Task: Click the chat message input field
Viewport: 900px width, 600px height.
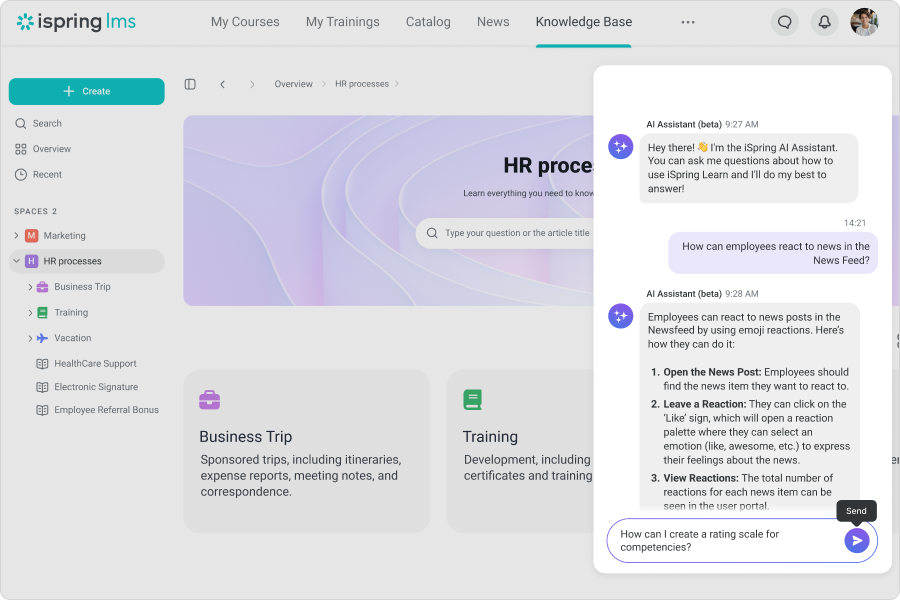Action: [x=700, y=540]
